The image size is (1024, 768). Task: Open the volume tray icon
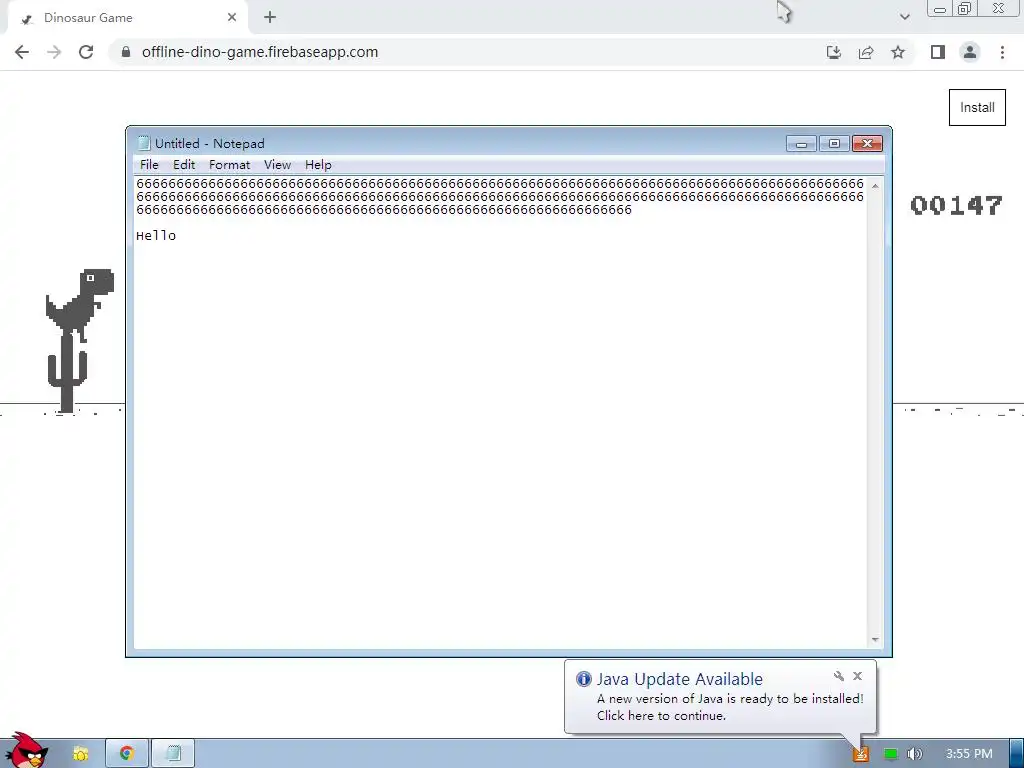click(915, 754)
